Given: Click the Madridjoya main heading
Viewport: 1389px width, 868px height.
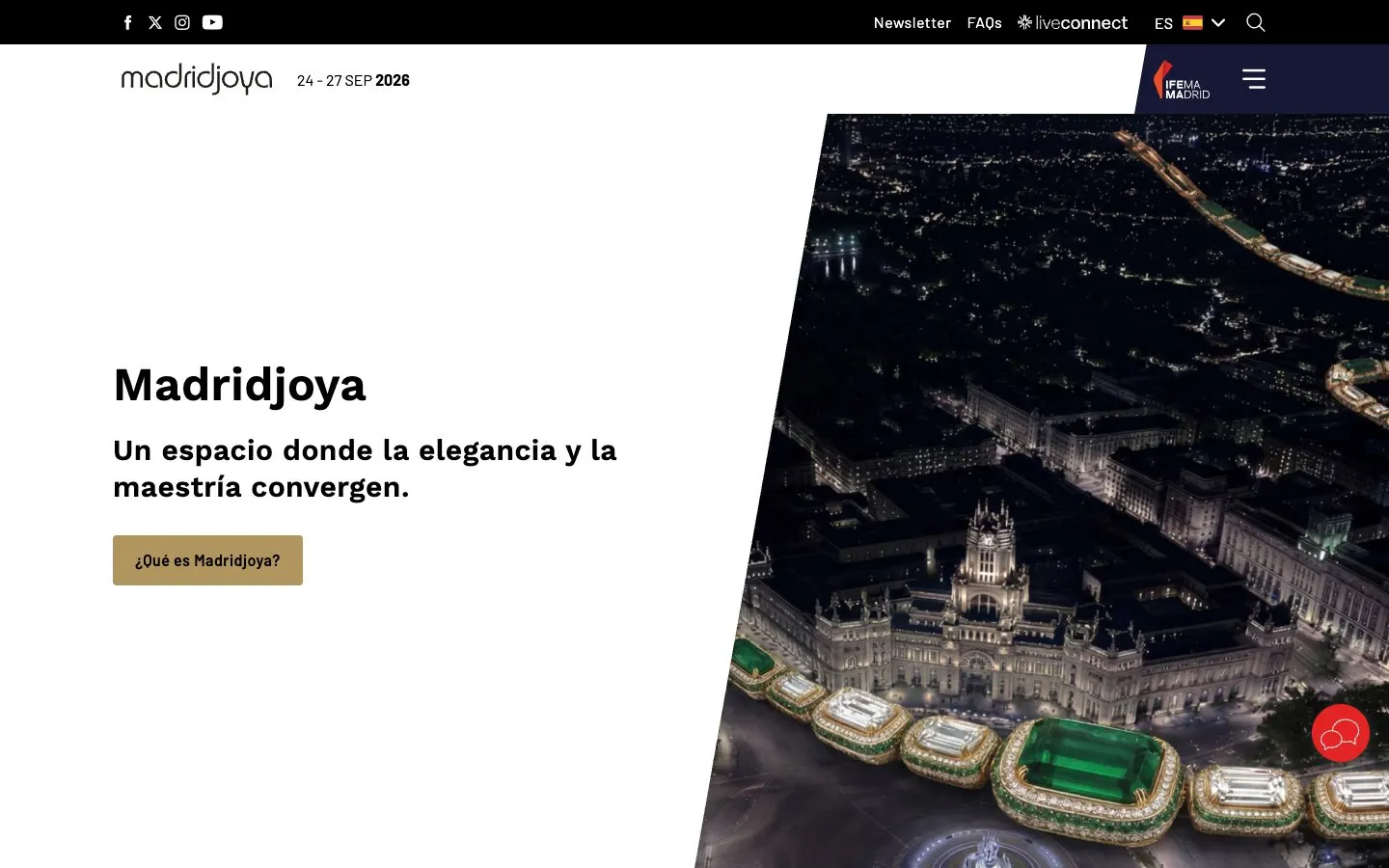Looking at the screenshot, I should point(239,385).
